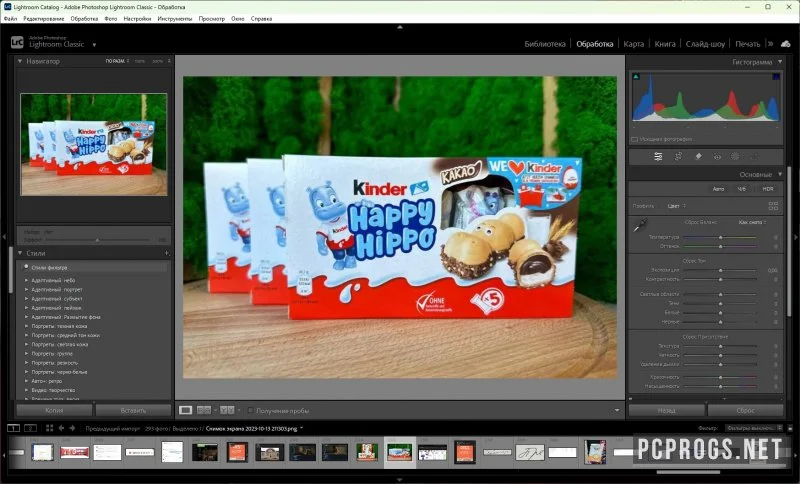Click the add preset plus icon
800x484 pixels.
[166, 253]
